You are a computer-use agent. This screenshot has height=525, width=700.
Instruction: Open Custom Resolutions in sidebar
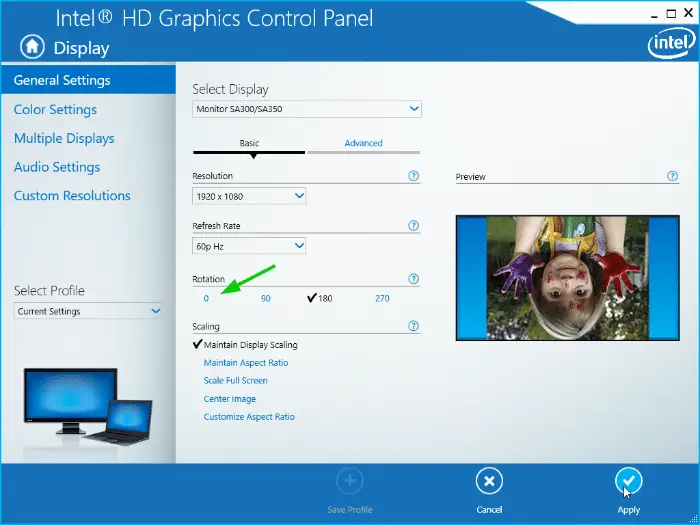pyautogui.click(x=72, y=196)
